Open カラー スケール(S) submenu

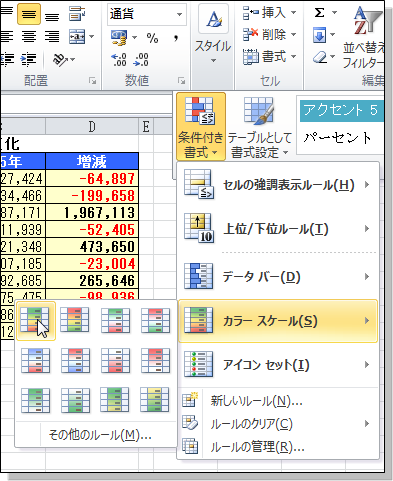point(278,321)
